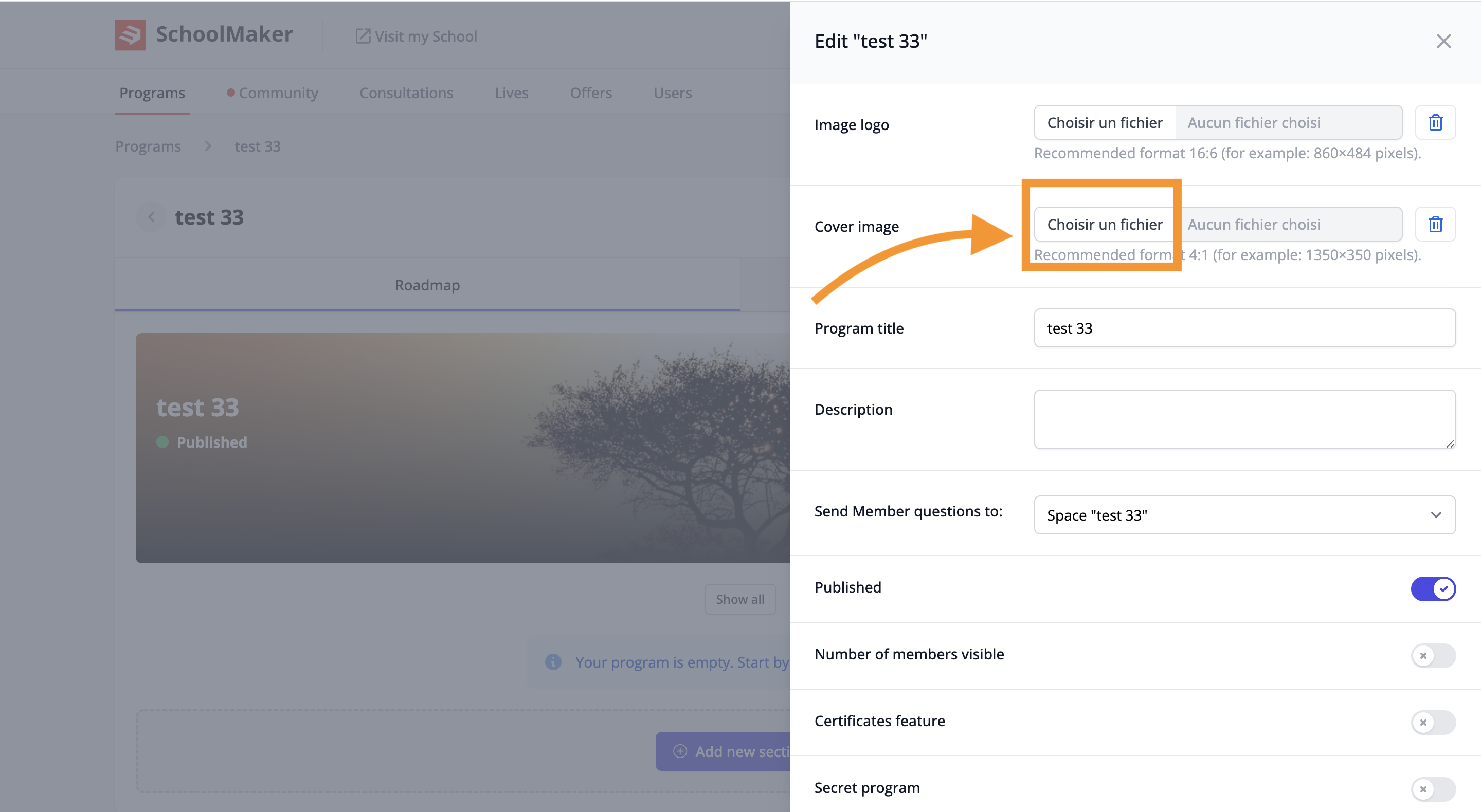Image resolution: width=1481 pixels, height=812 pixels.
Task: Enable Number of members visible toggle
Action: [x=1433, y=655]
